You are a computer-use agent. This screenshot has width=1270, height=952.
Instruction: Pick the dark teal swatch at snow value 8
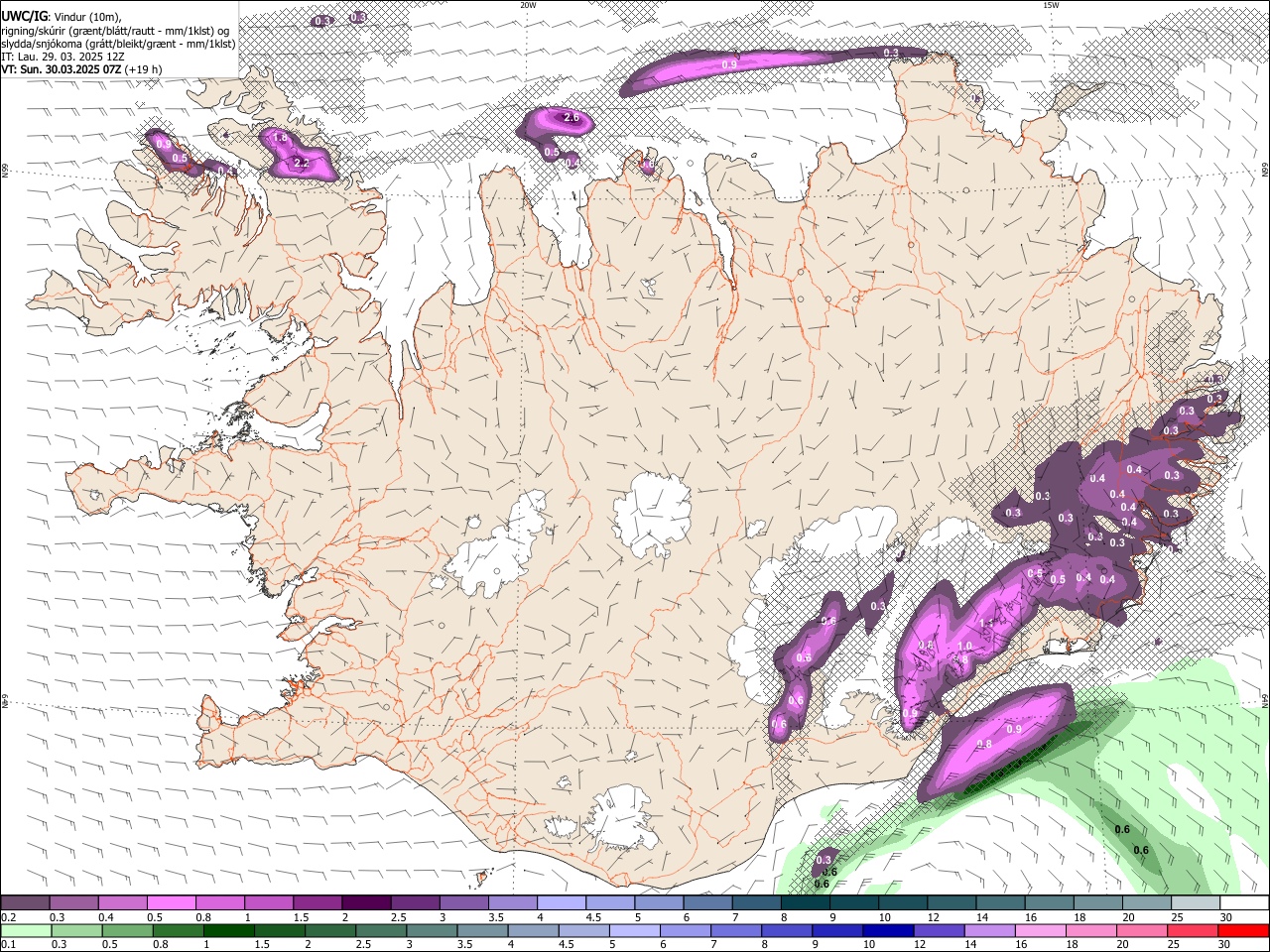coord(805,903)
